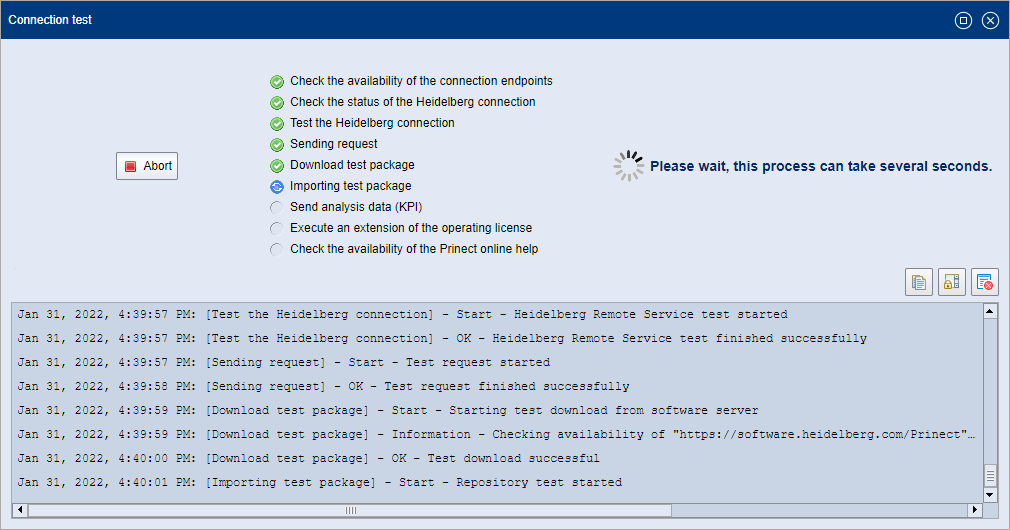Select log line 'Test request started'
The height and width of the screenshot is (530, 1010).
[283, 362]
